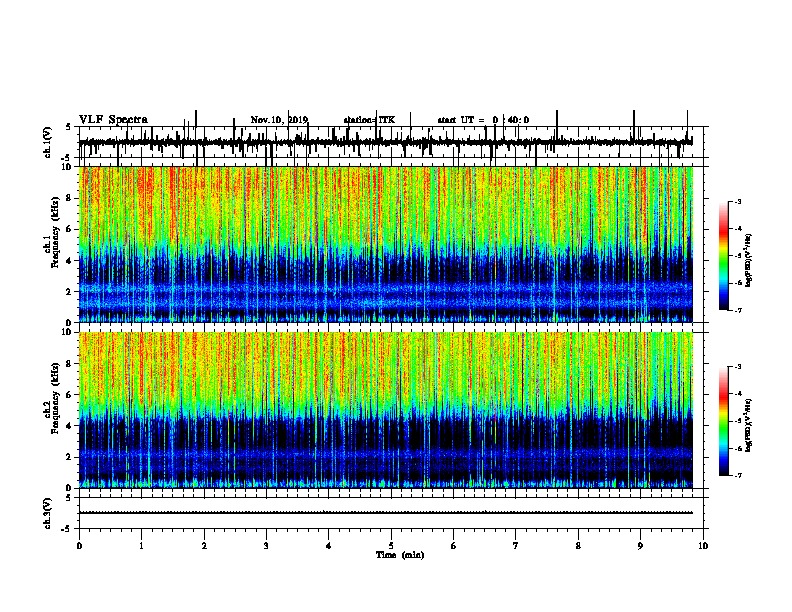Click the ch.1 log(PSD) color bar title

tap(749, 260)
